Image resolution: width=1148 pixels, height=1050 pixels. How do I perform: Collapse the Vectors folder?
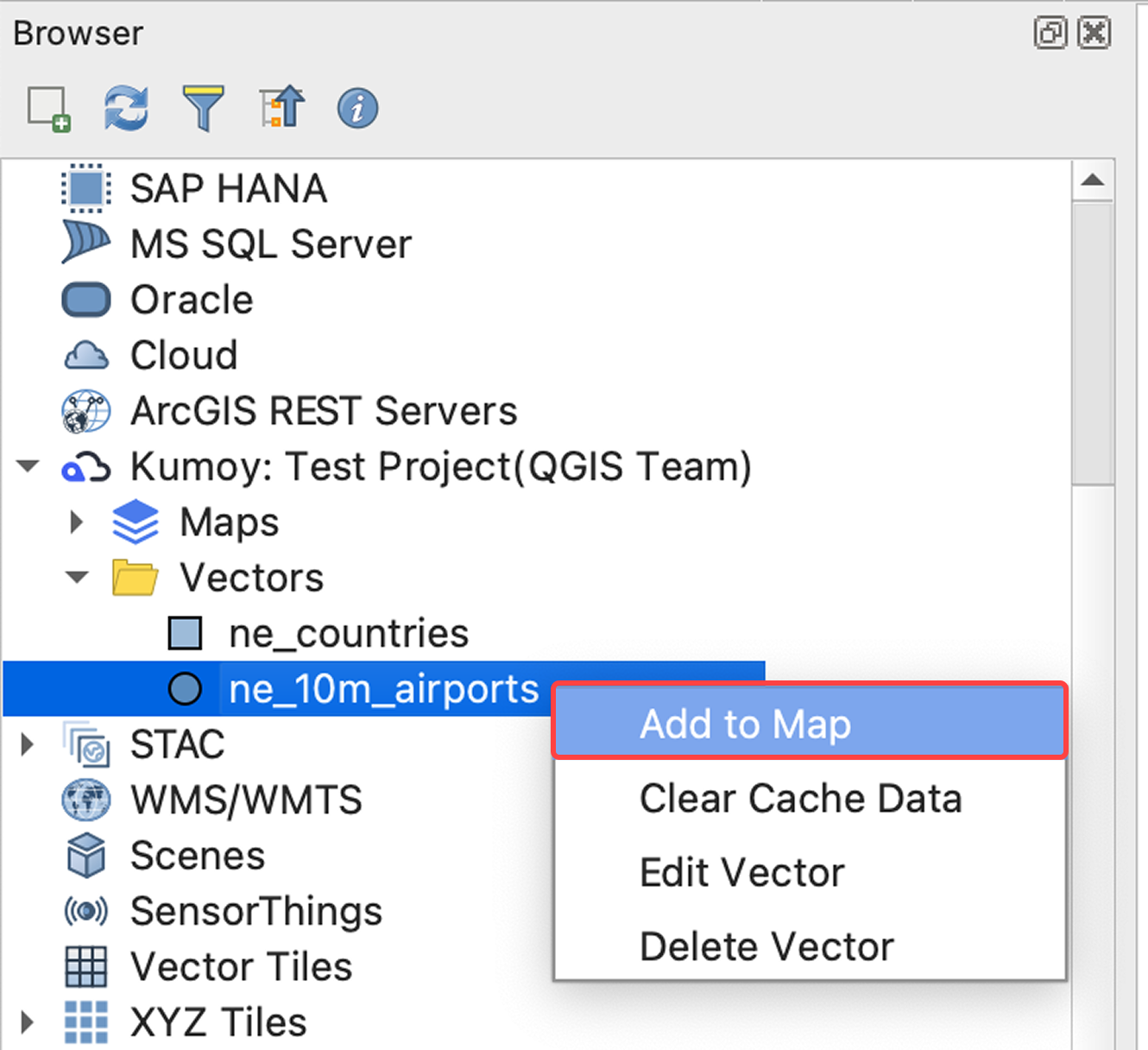(77, 578)
